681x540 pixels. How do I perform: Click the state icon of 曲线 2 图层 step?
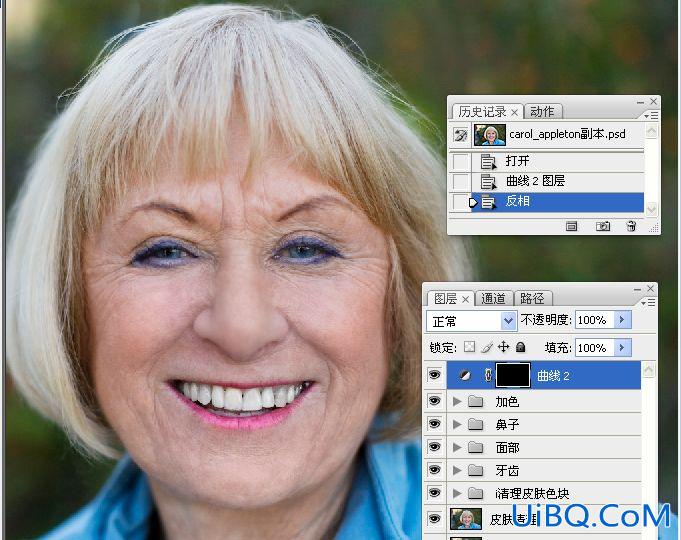[488, 182]
